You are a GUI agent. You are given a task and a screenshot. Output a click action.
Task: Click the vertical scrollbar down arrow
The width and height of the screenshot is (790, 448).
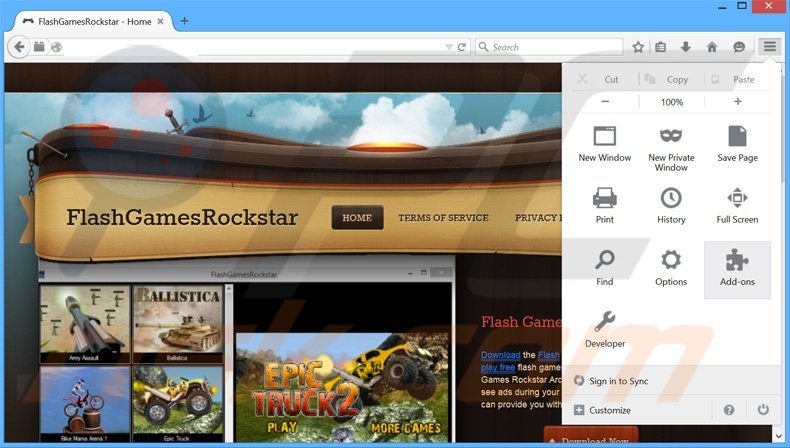[780, 436]
